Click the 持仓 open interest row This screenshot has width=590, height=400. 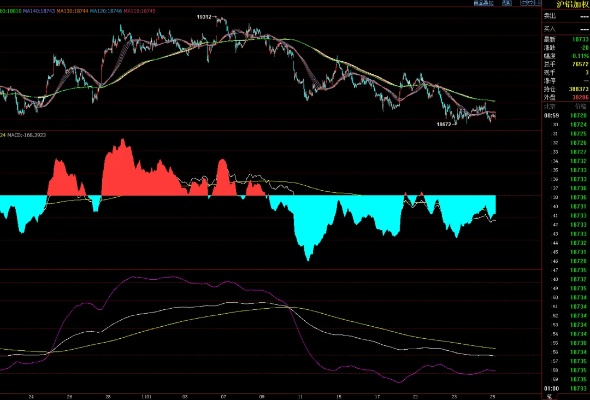(566, 89)
